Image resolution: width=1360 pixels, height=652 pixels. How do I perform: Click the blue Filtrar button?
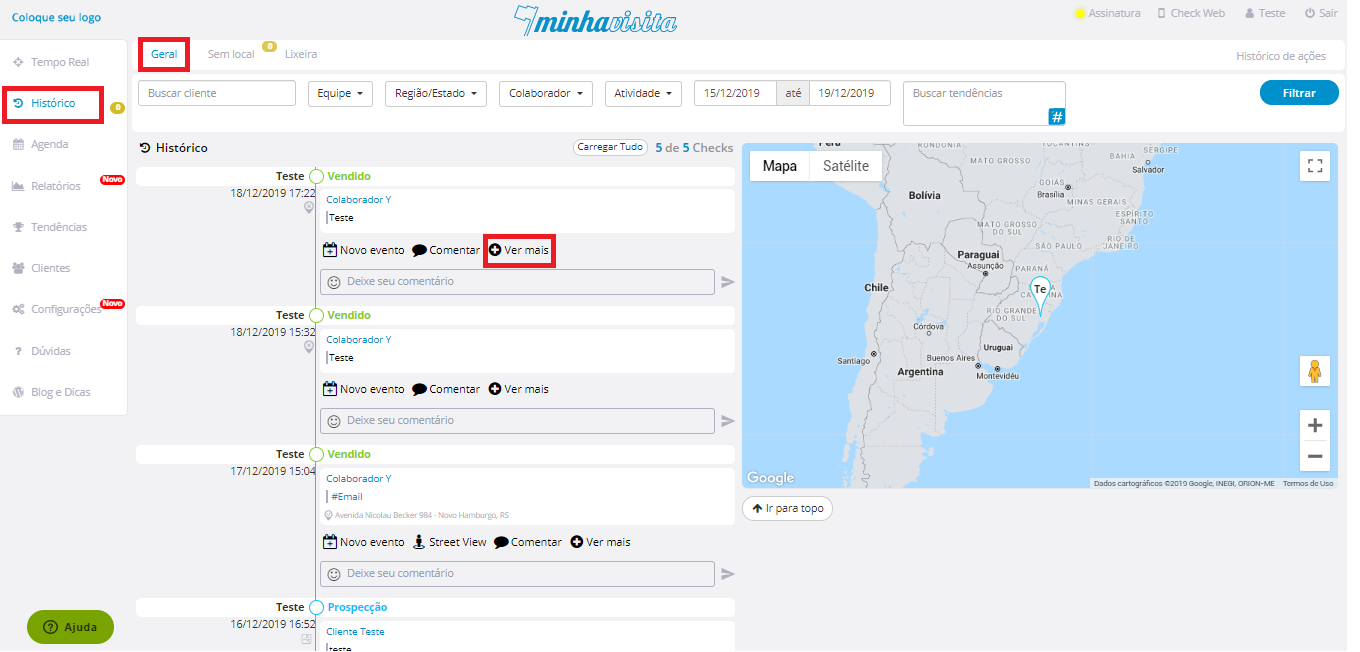click(1298, 93)
